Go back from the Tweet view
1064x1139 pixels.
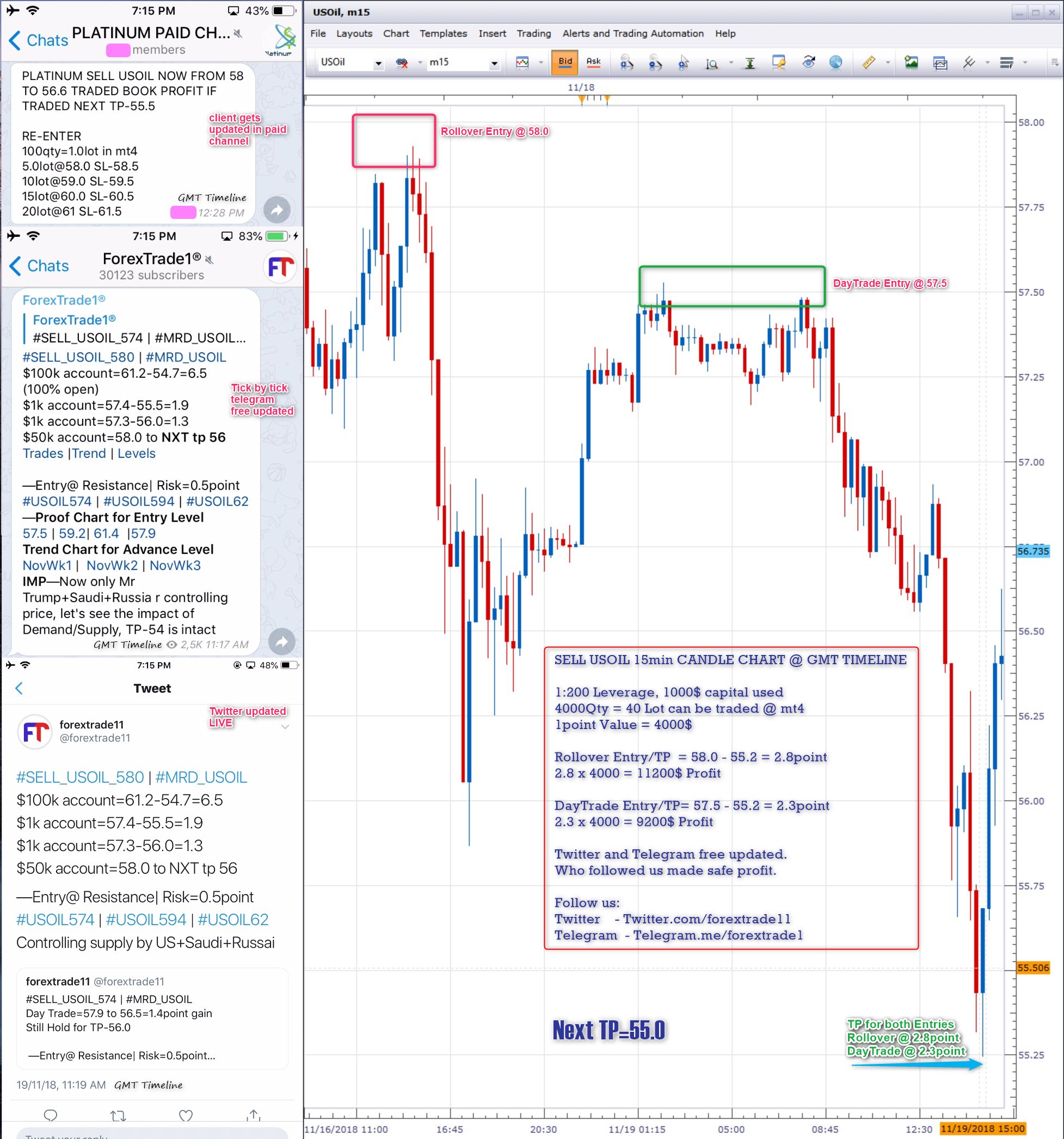[19, 688]
